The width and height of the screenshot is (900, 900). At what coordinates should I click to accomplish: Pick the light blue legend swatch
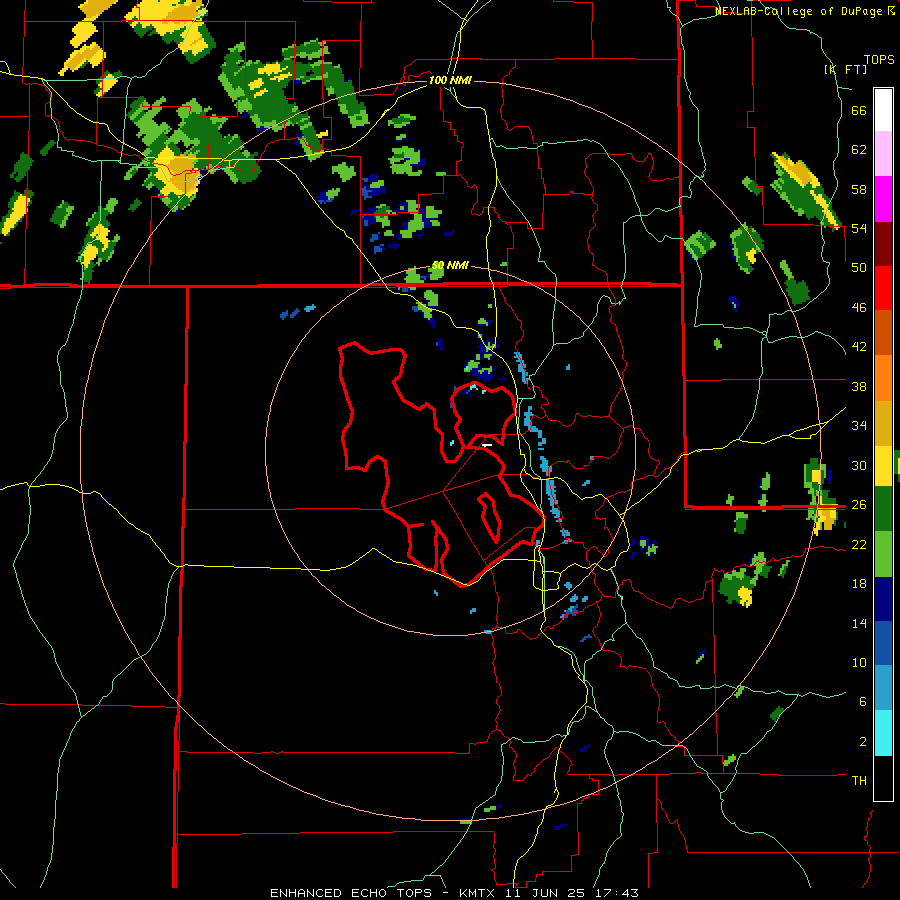(x=883, y=688)
